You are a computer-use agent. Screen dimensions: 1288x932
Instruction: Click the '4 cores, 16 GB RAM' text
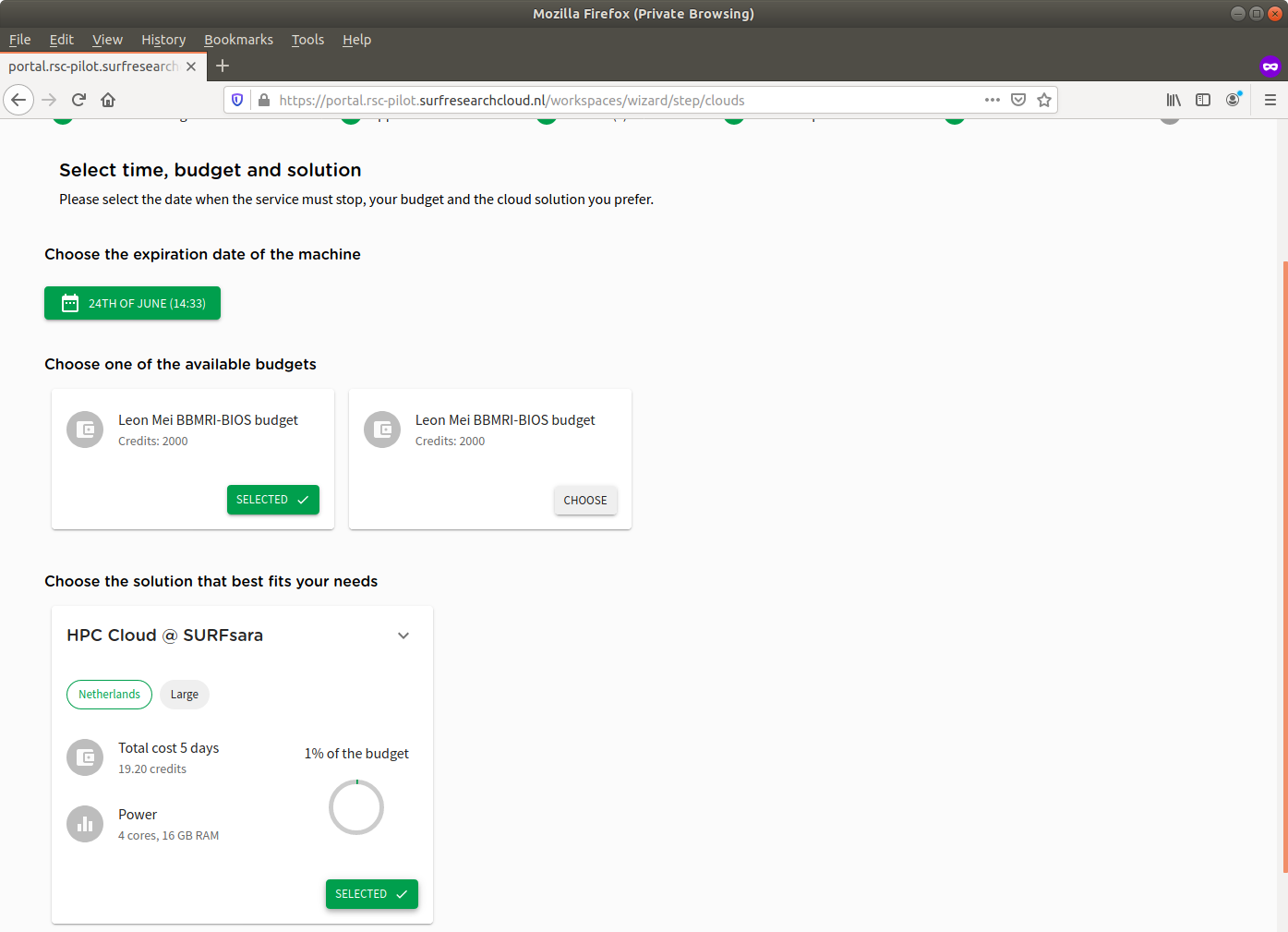click(168, 836)
